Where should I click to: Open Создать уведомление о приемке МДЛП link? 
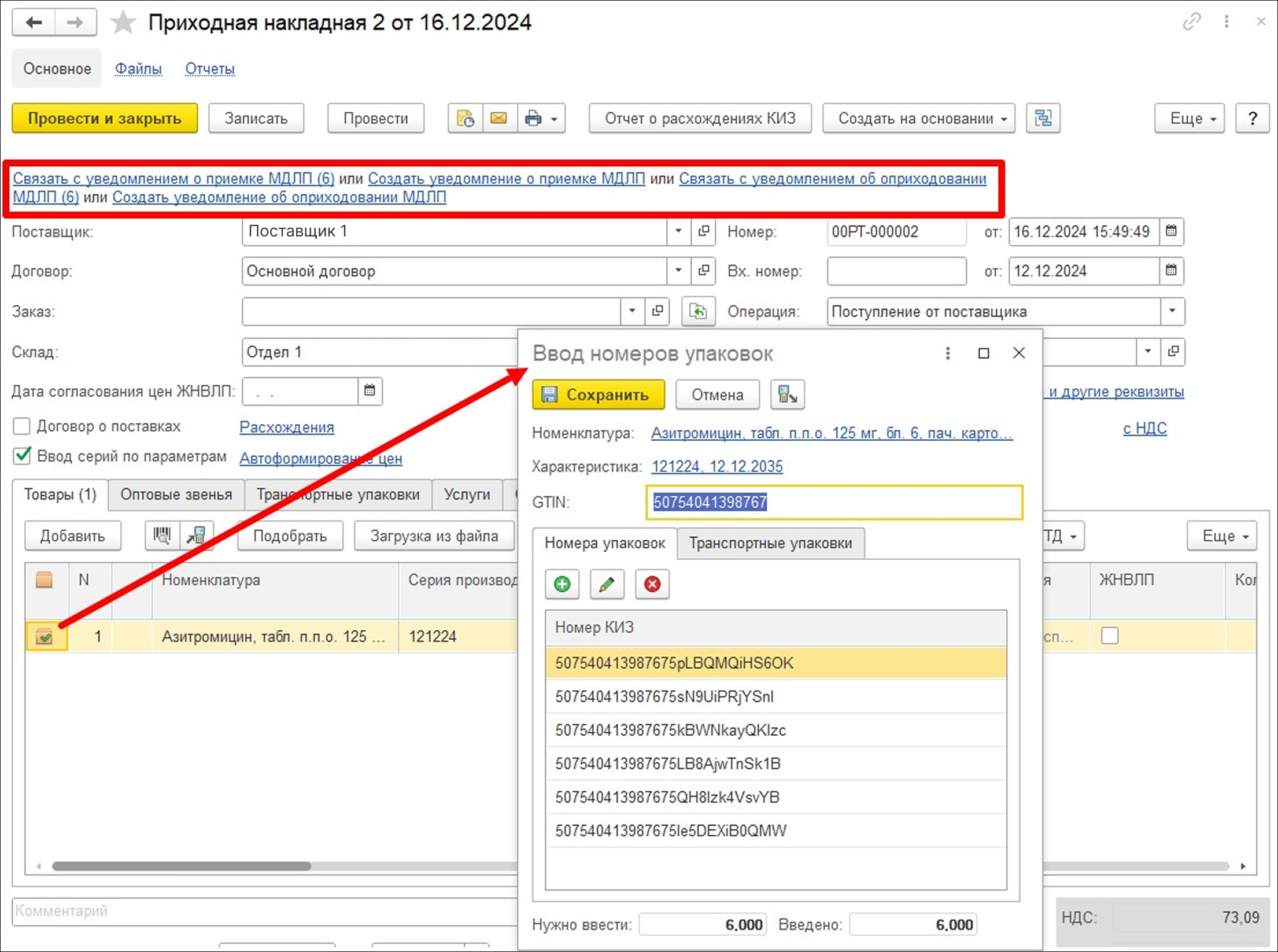point(506,179)
